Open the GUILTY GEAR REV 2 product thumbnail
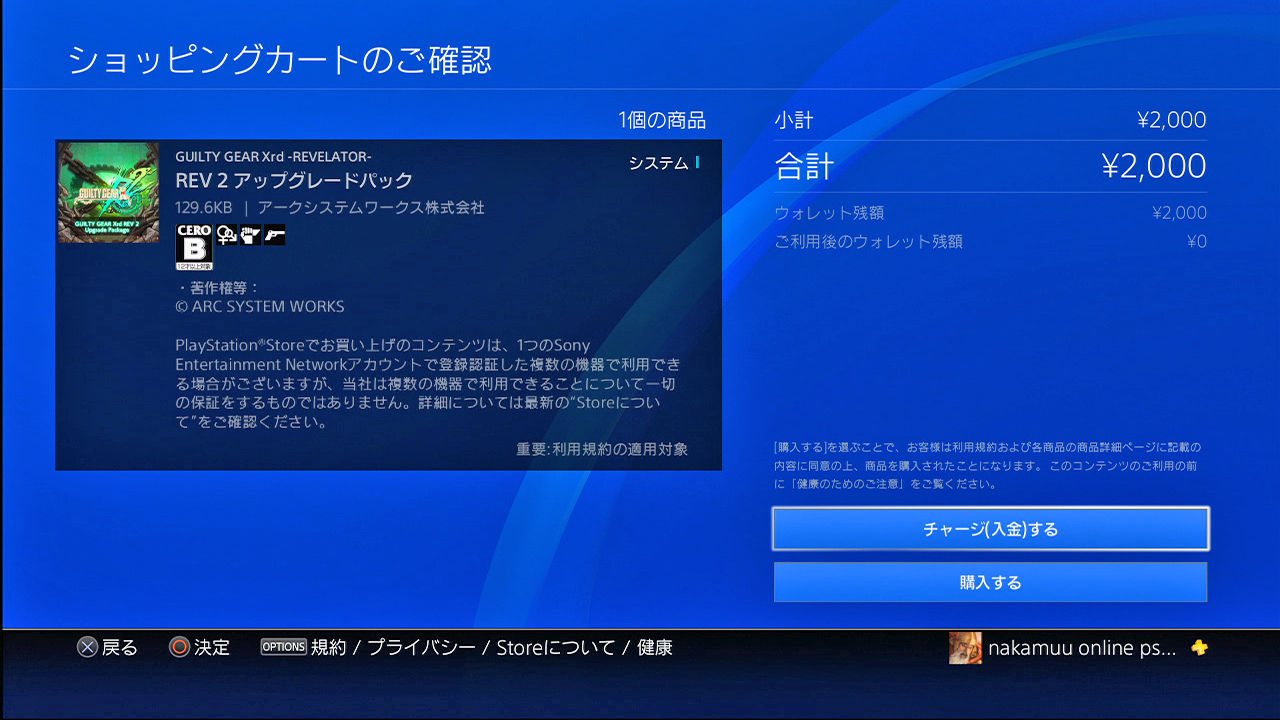The width and height of the screenshot is (1280, 720). point(108,192)
